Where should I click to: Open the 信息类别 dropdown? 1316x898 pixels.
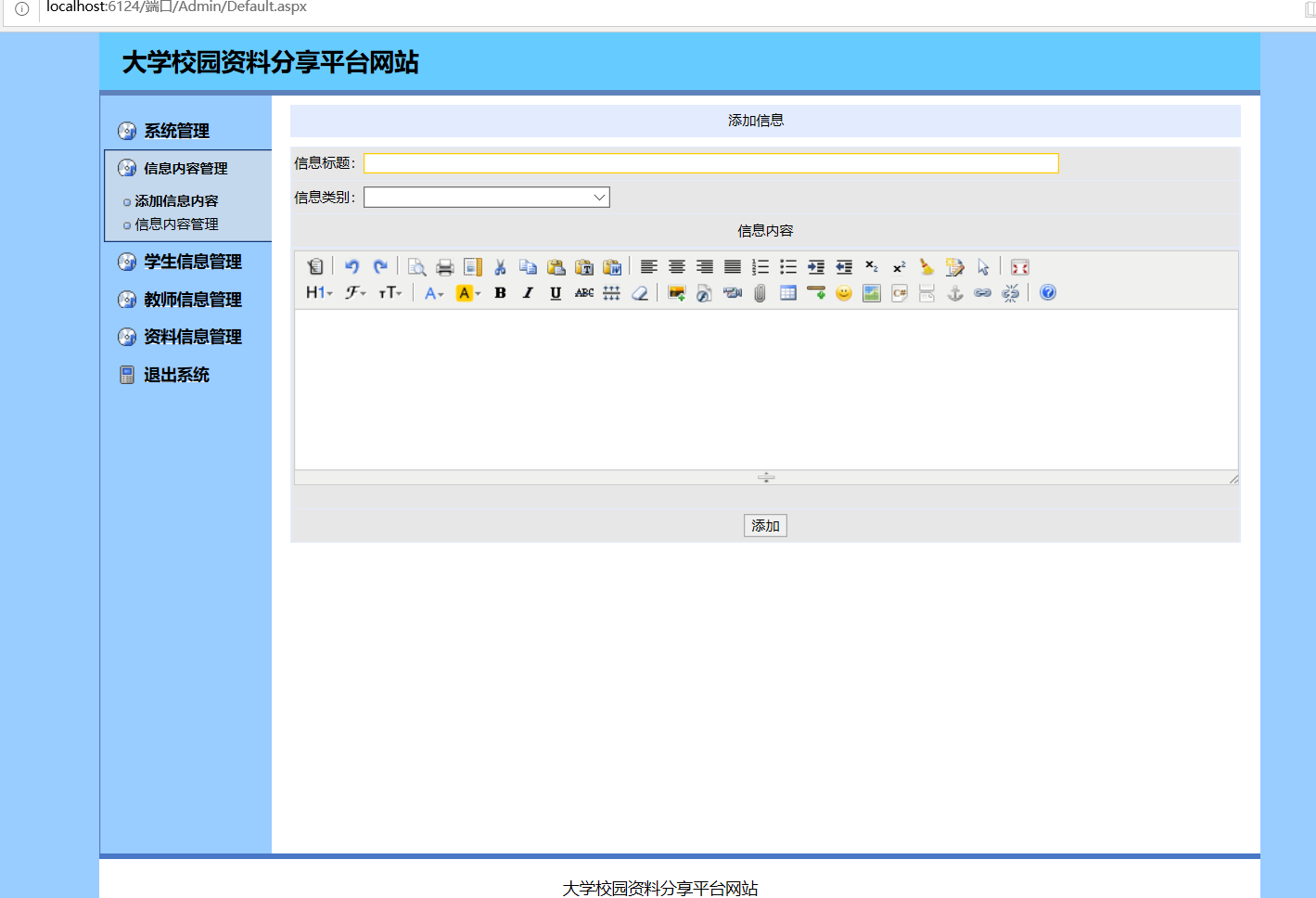[487, 198]
